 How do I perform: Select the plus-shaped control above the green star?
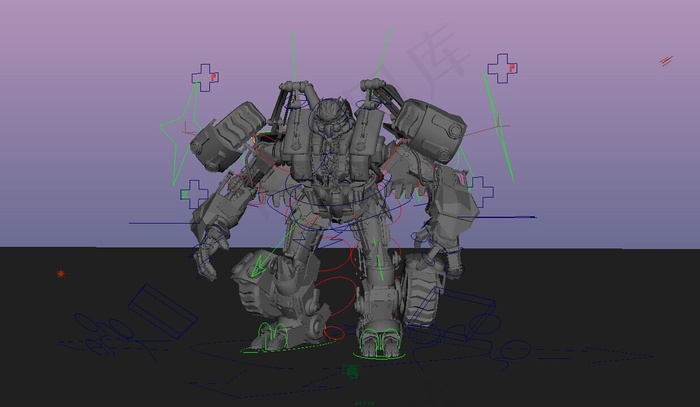coord(205,78)
